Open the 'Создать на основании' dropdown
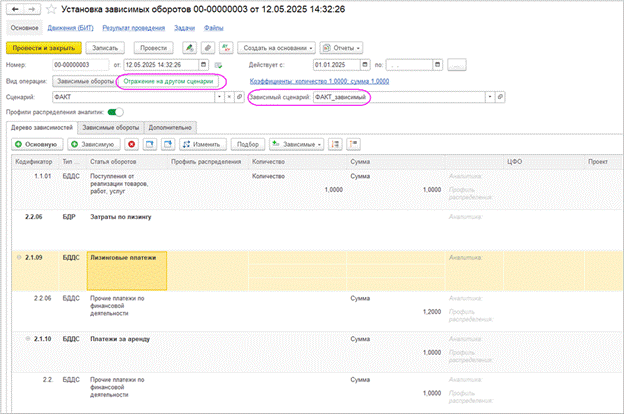 (x=276, y=47)
